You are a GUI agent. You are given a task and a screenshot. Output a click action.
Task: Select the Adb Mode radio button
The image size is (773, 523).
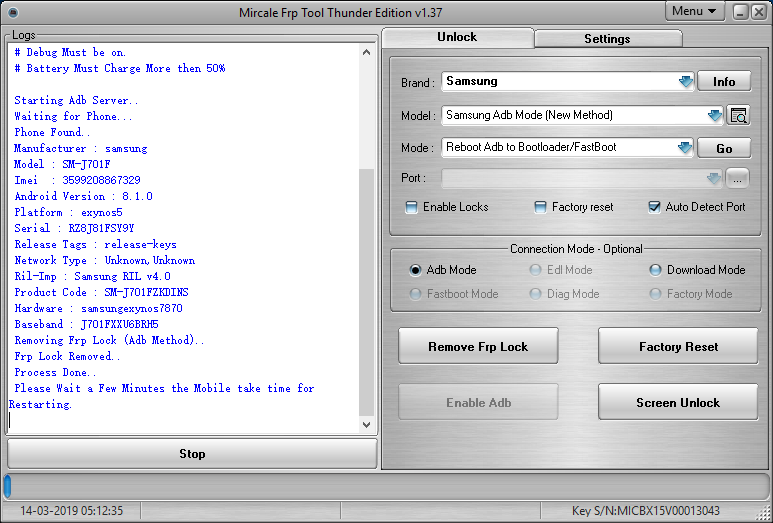tap(415, 270)
